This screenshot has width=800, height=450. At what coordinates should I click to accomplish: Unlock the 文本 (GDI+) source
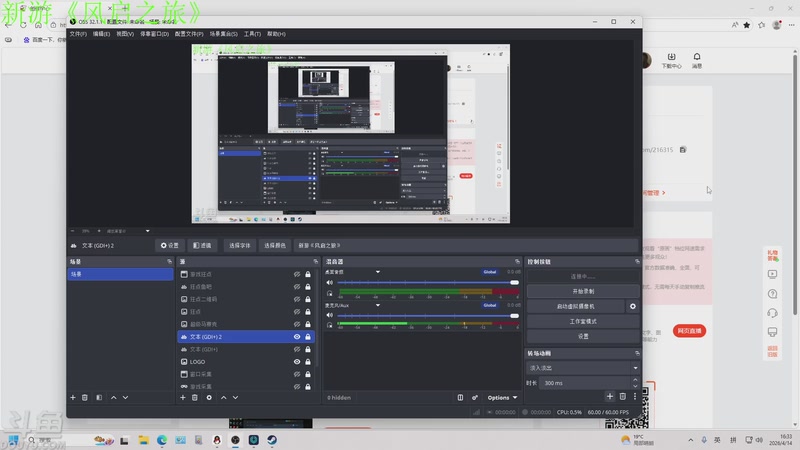click(x=308, y=349)
